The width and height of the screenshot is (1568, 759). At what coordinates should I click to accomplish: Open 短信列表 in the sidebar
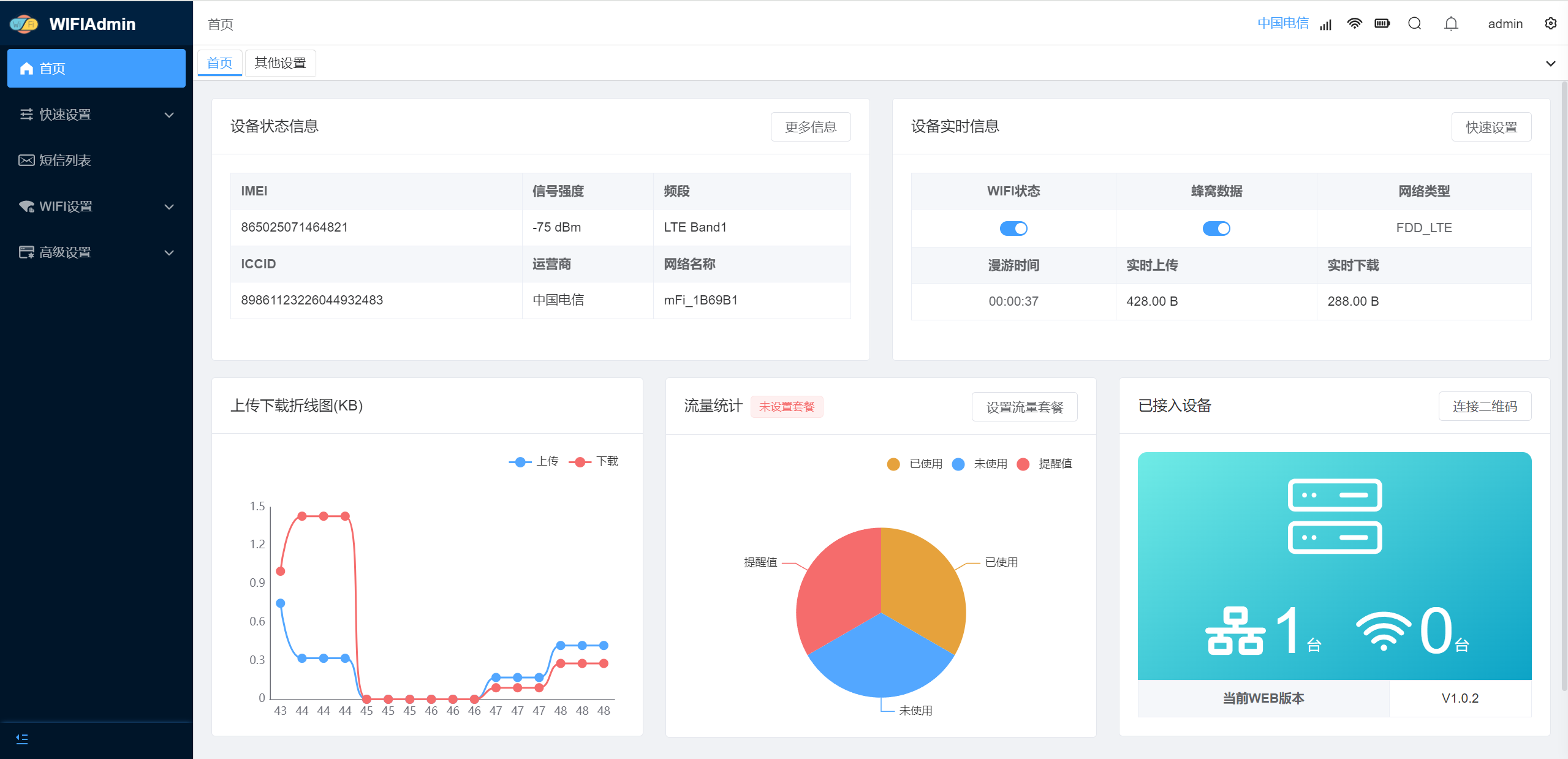click(x=96, y=160)
